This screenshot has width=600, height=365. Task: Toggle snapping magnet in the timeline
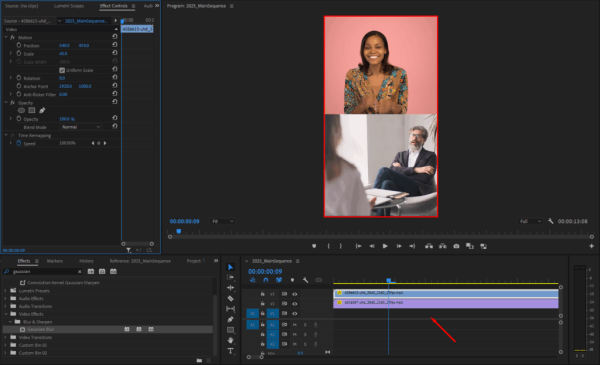pos(266,280)
